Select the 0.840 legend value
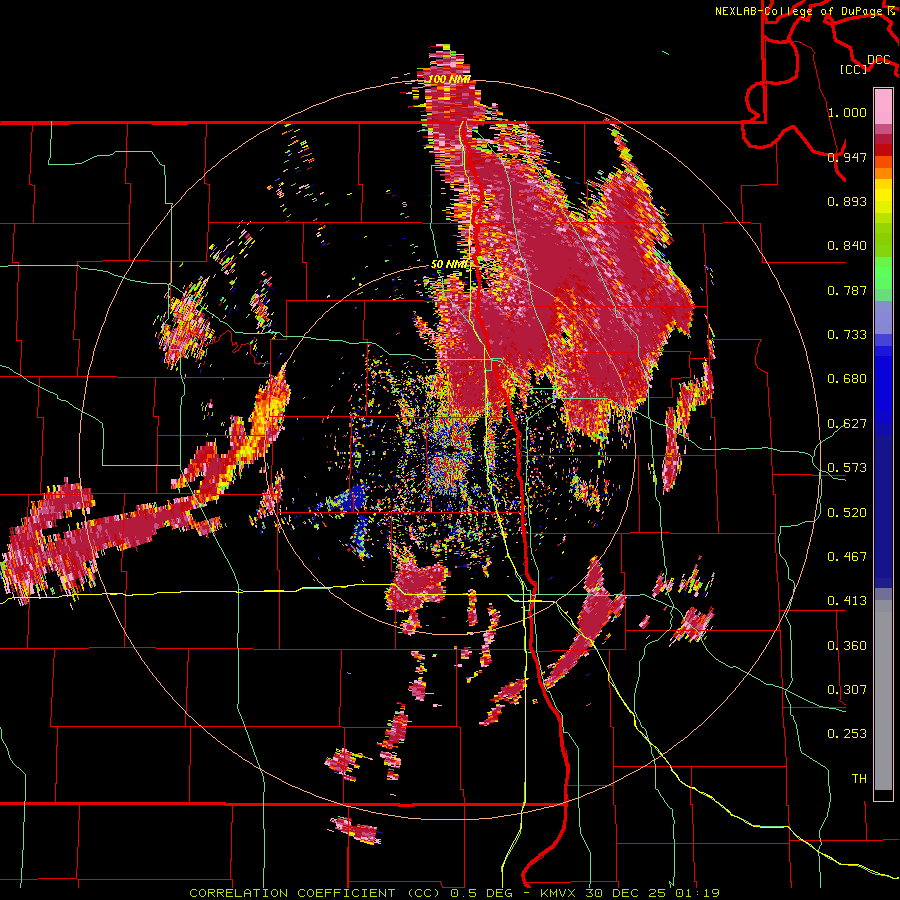The image size is (900, 900). tap(847, 246)
